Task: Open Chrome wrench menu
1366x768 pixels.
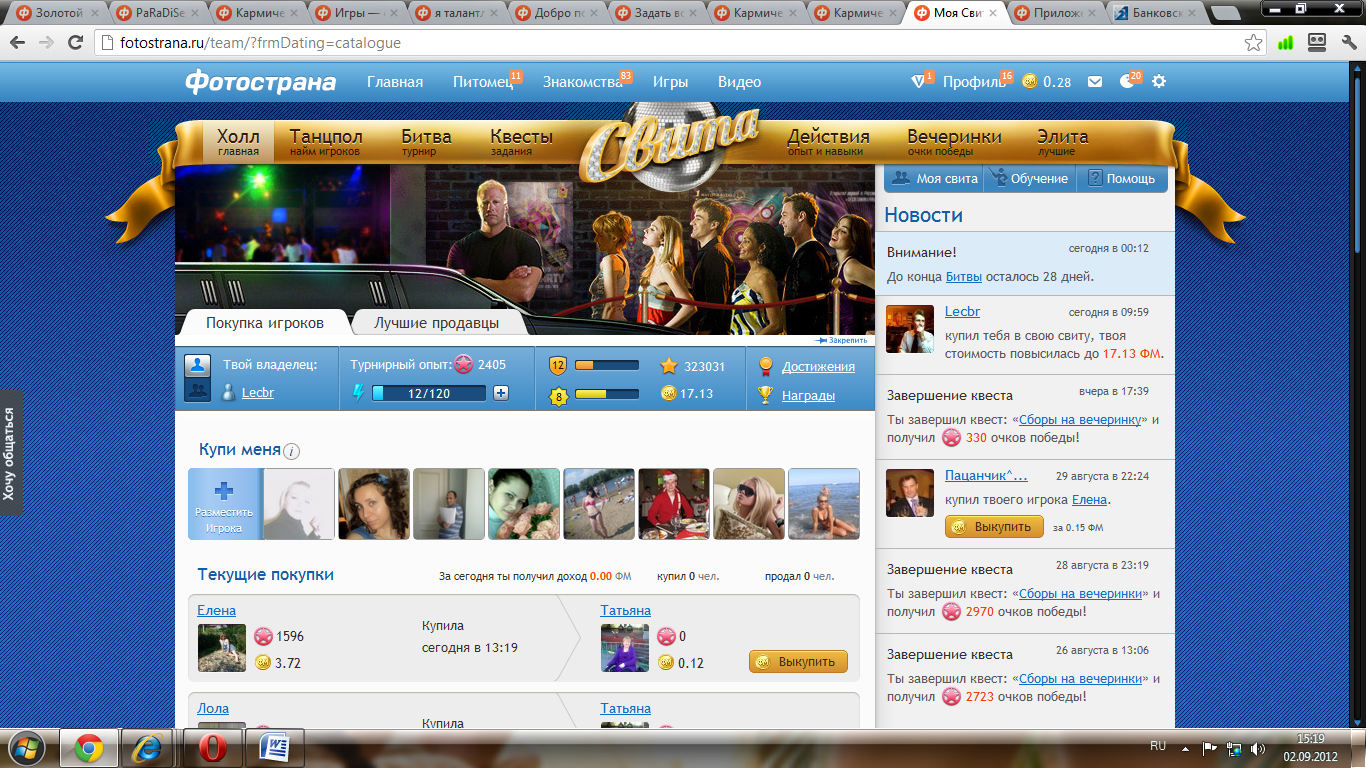Action: point(1347,43)
